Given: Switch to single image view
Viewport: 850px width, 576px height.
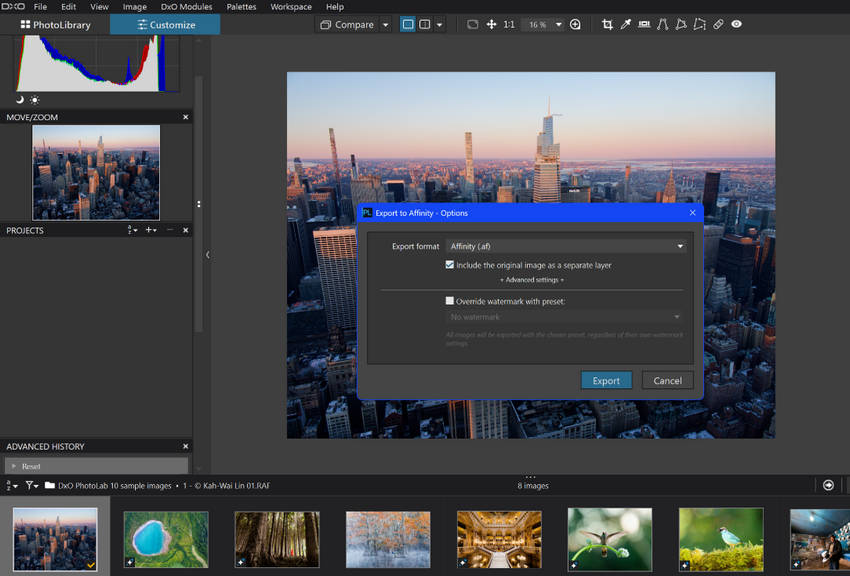Looking at the screenshot, I should 408,24.
